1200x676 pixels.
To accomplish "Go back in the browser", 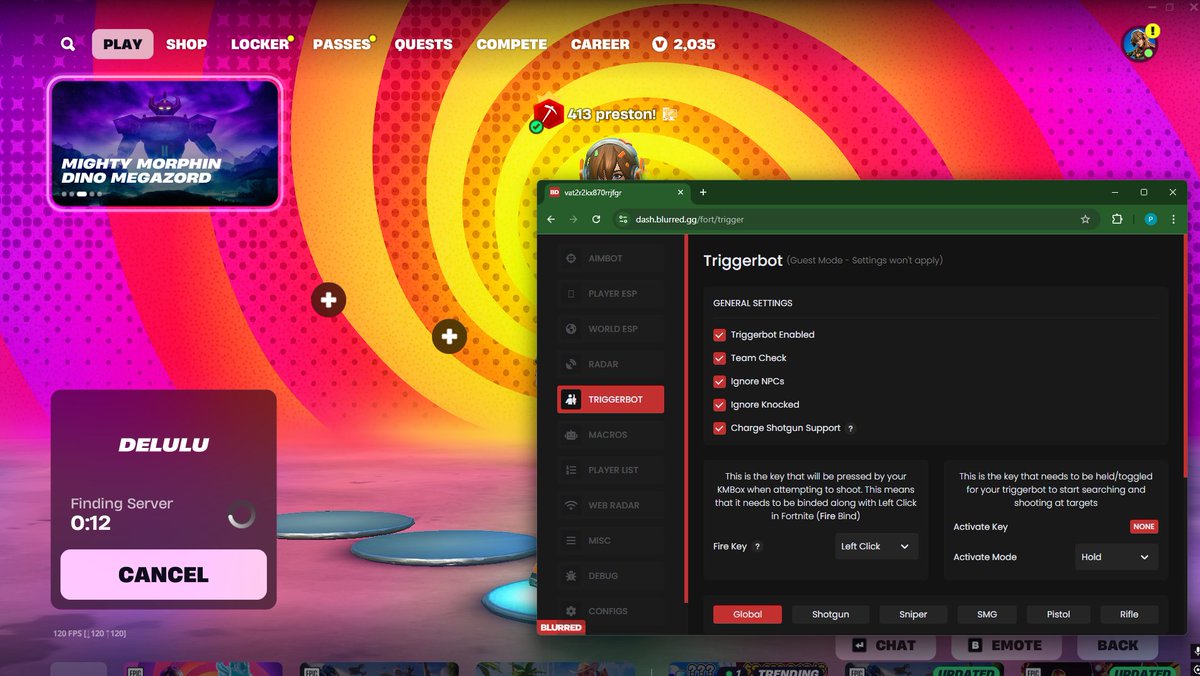I will point(550,219).
